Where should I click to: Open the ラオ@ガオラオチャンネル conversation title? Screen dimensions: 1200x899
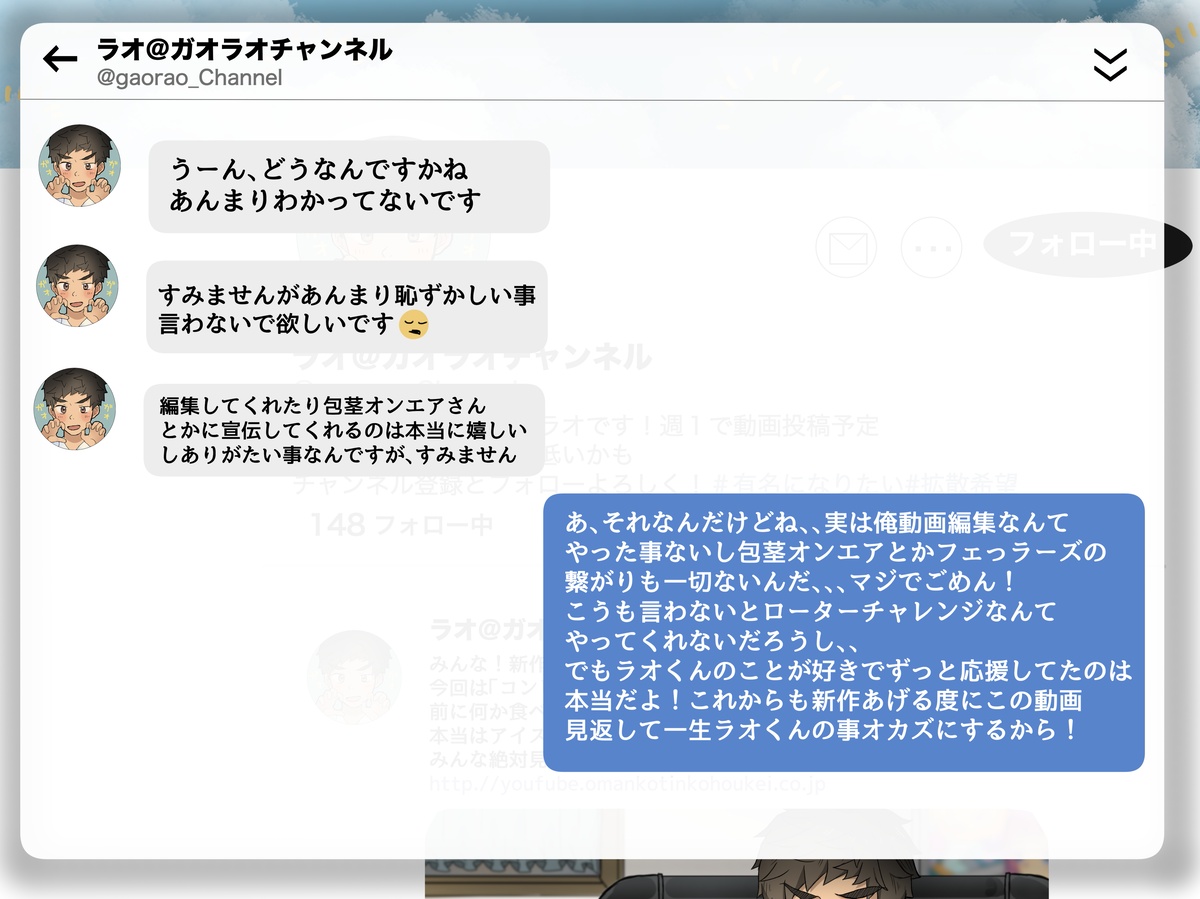click(x=244, y=49)
